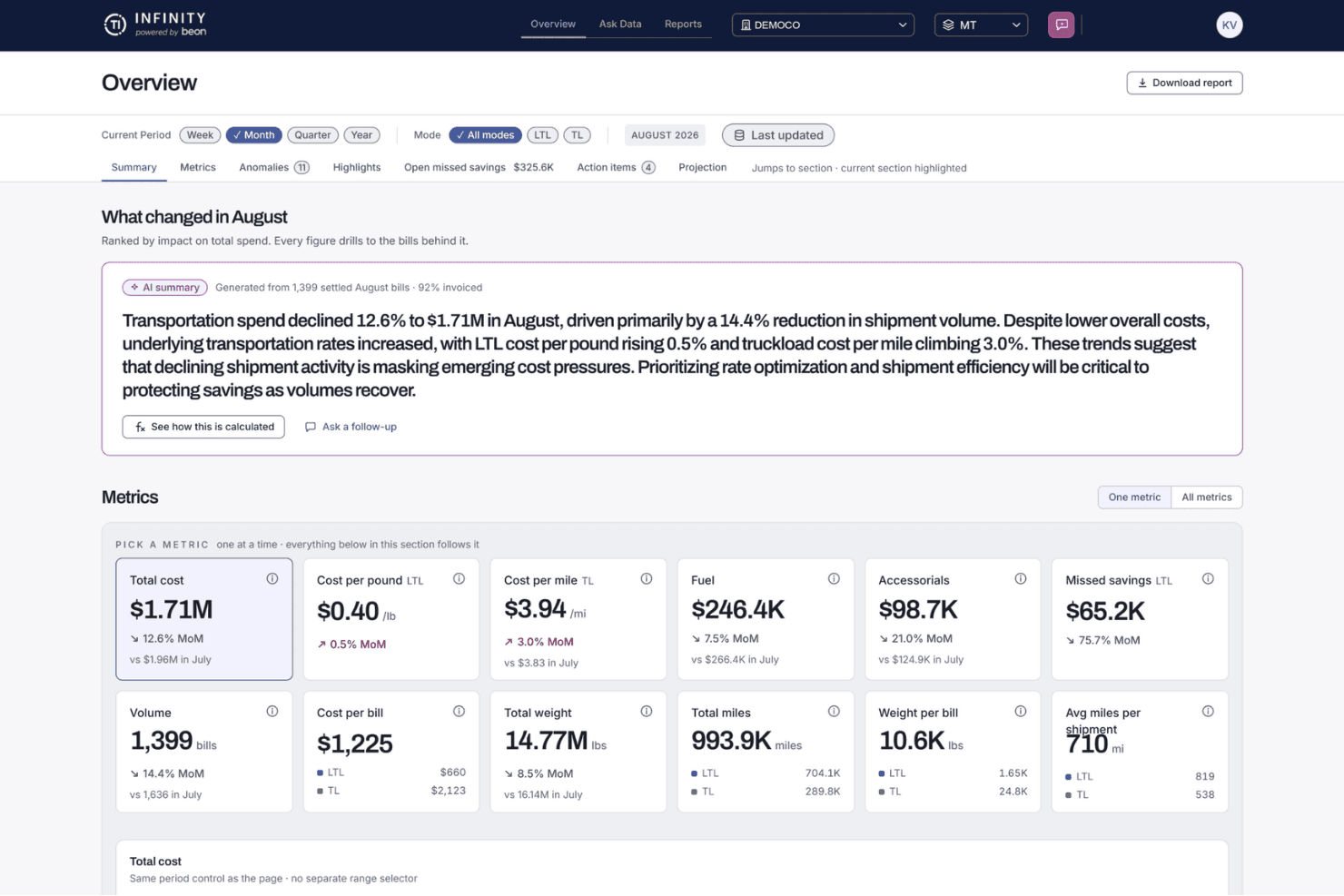Show info for Cost per bill metric

[x=460, y=712]
